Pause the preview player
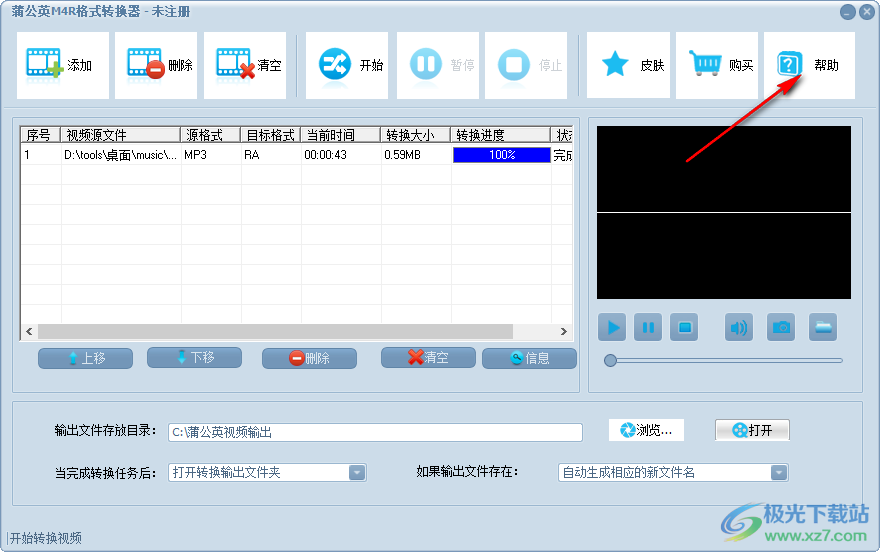This screenshot has width=880, height=552. coord(648,327)
